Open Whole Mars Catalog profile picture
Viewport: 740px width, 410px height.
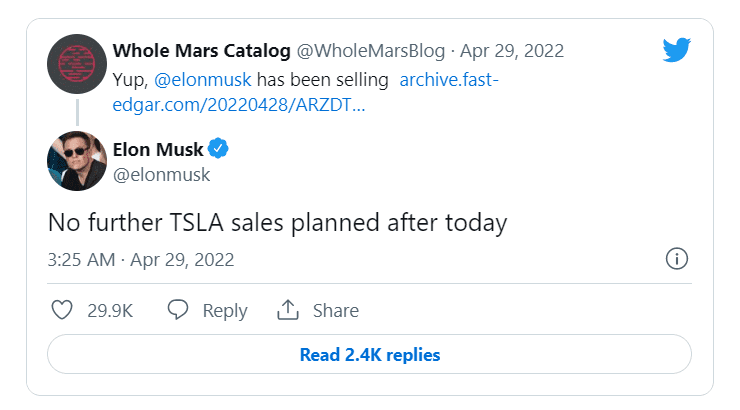pos(77,65)
